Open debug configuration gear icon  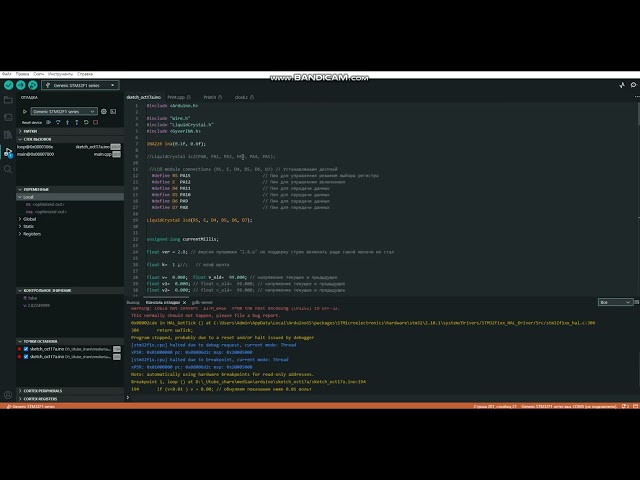coord(104,111)
